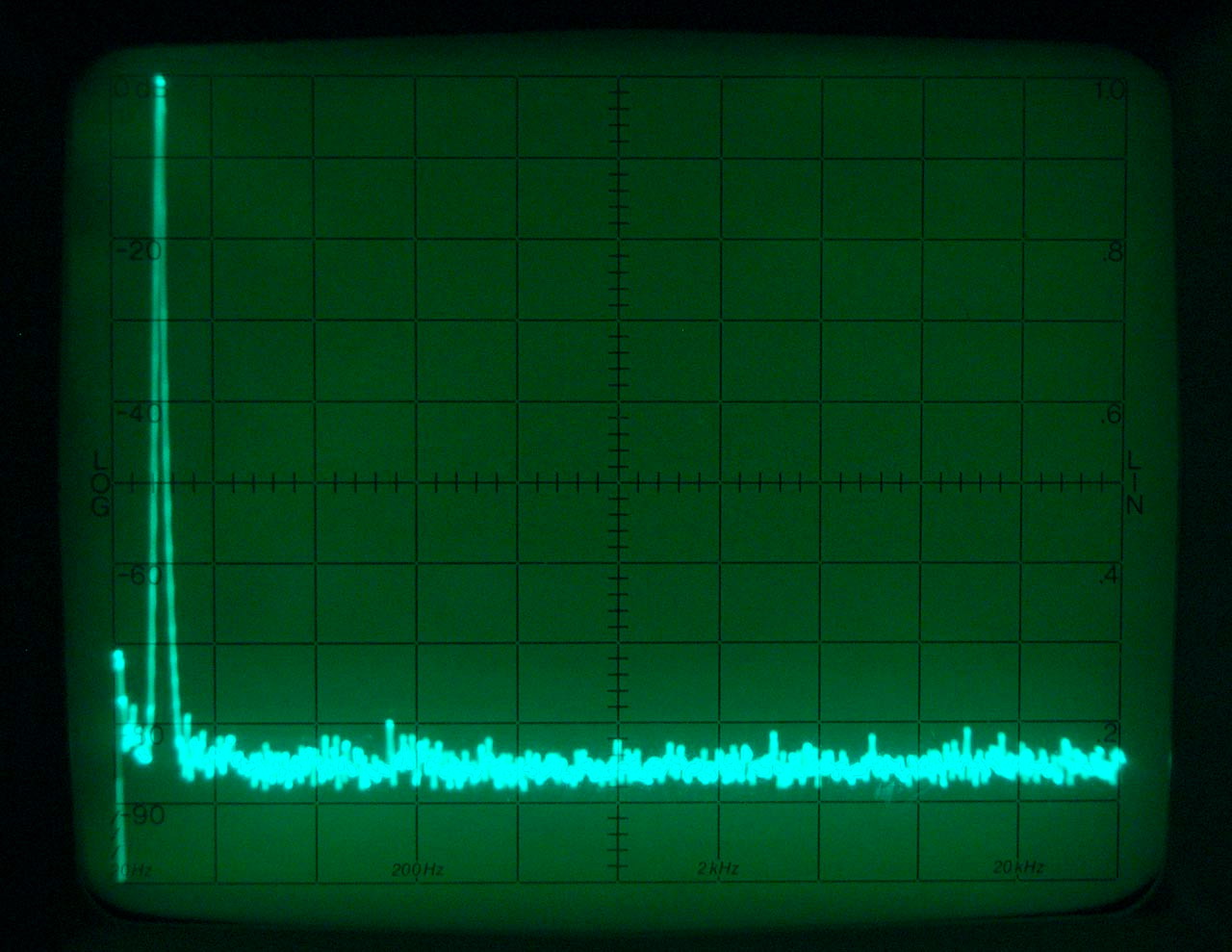Click the -40 dB axis label
This screenshot has width=1232, height=952.
pyautogui.click(x=140, y=414)
